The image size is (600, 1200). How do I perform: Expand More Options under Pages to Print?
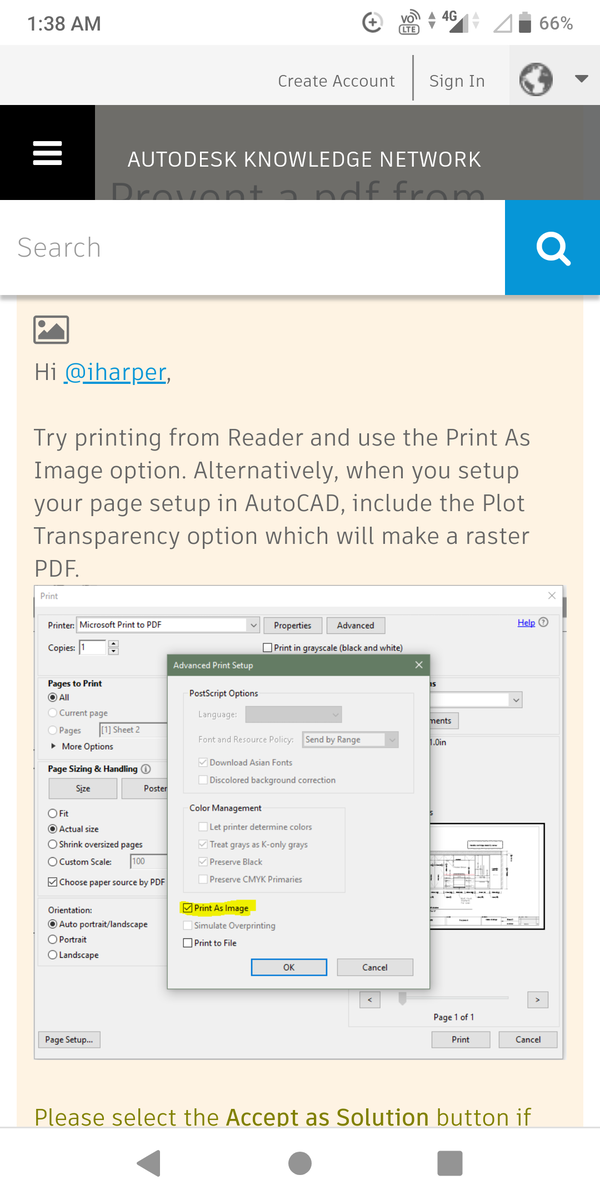81,746
